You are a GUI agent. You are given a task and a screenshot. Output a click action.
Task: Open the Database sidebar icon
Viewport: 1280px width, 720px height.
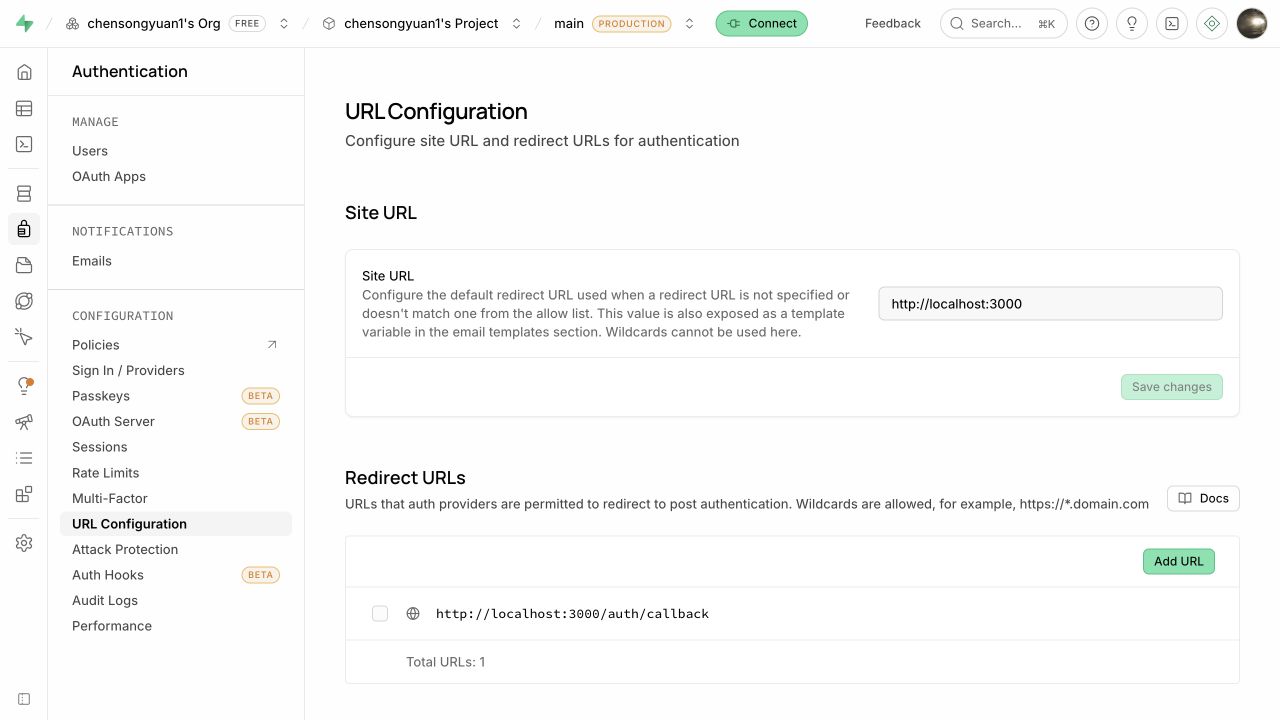pos(24,194)
